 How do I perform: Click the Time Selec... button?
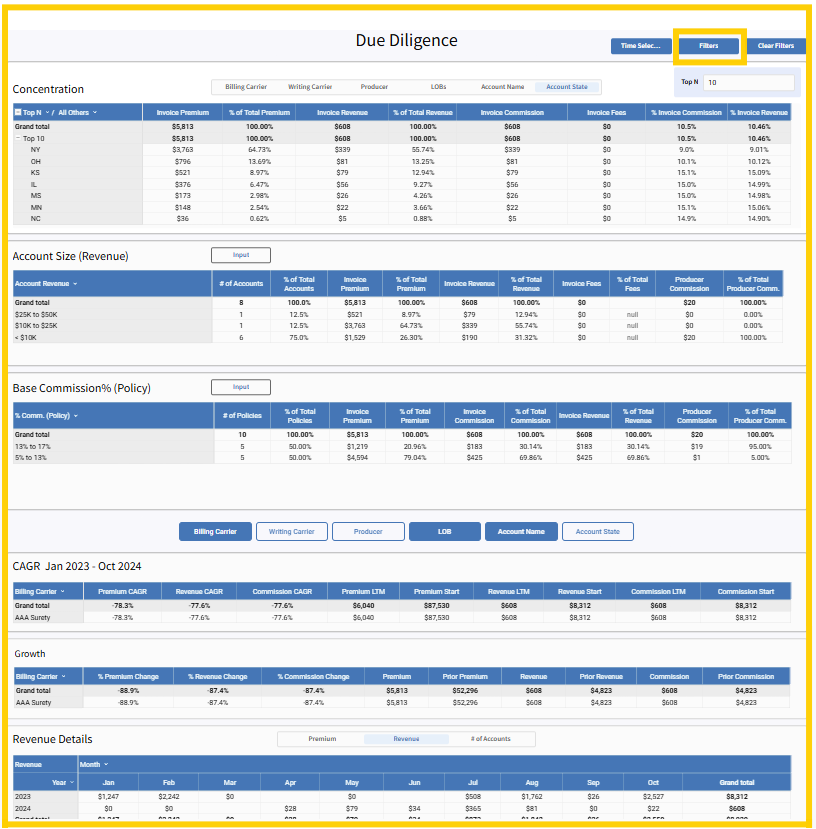641,46
